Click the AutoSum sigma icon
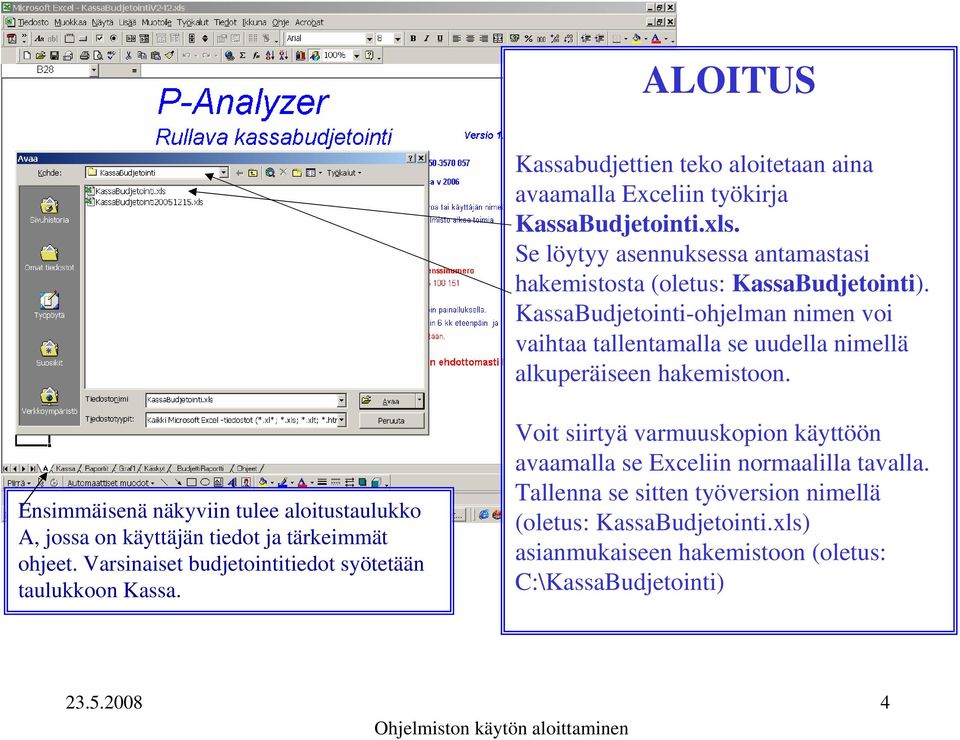Screen dimensions: 960x740 click(x=242, y=56)
